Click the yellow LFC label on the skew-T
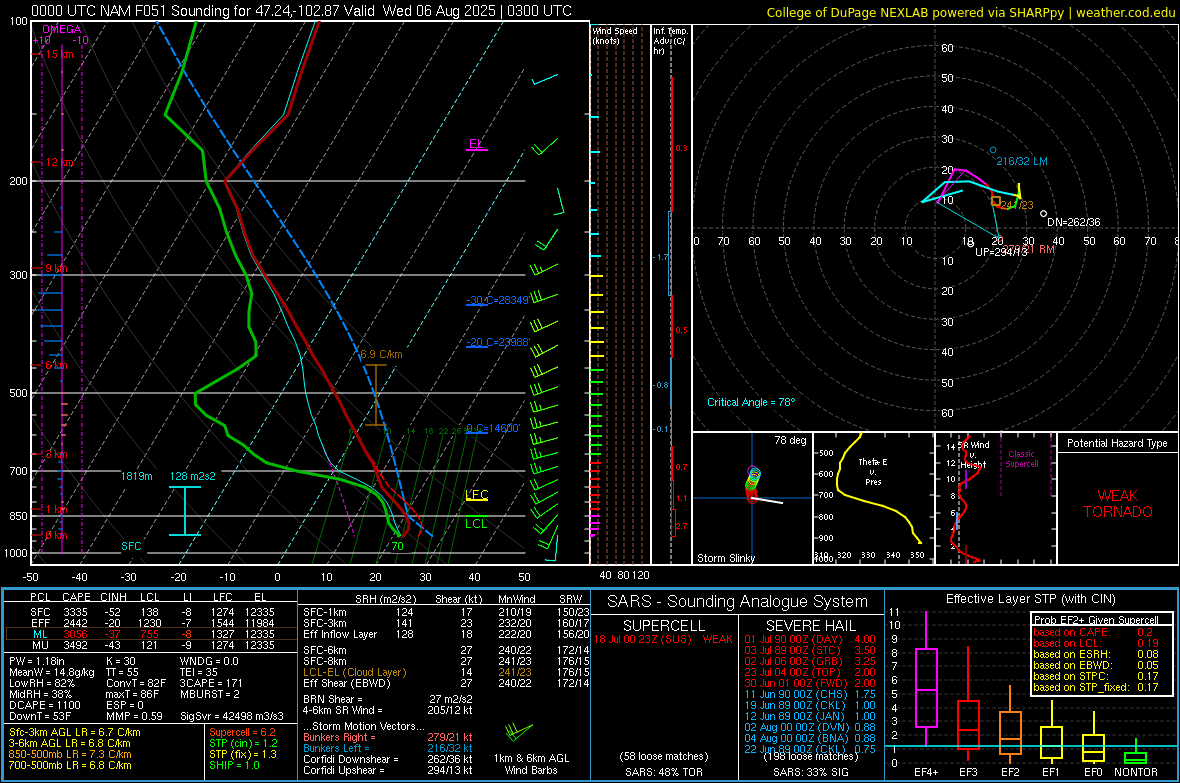This screenshot has width=1180, height=783. [x=476, y=495]
